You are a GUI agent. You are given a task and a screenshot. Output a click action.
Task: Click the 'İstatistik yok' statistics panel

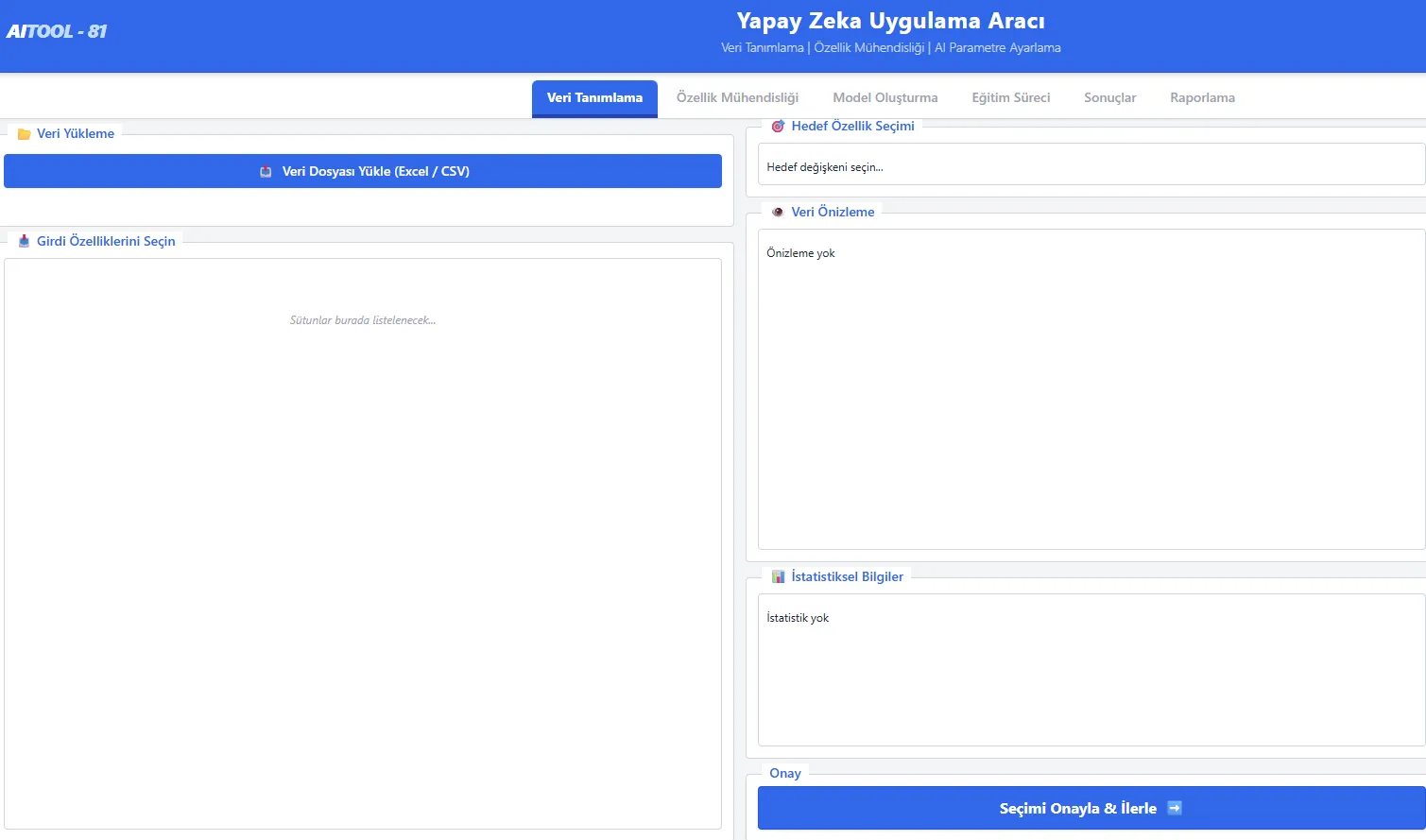(1091, 670)
